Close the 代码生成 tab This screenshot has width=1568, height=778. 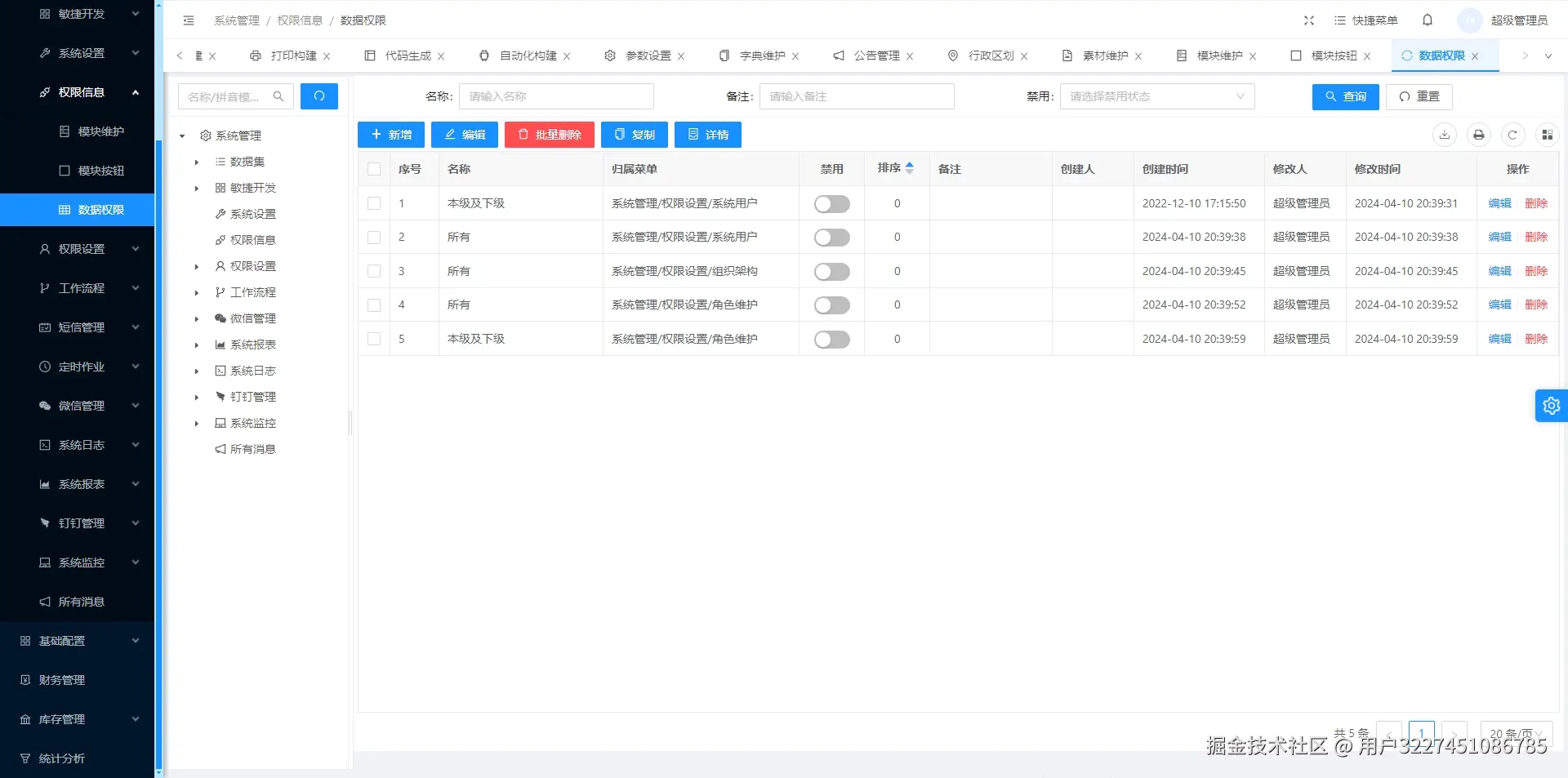(x=441, y=56)
